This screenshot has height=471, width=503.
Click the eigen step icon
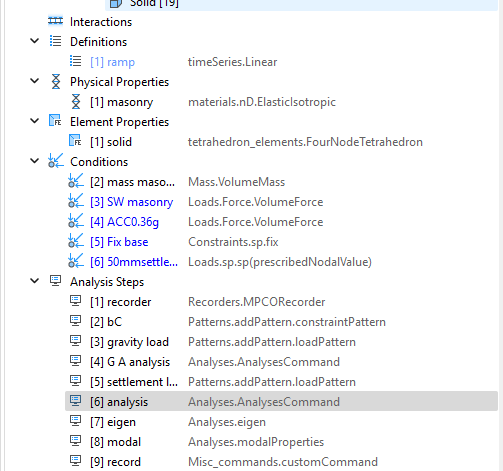[75, 421]
